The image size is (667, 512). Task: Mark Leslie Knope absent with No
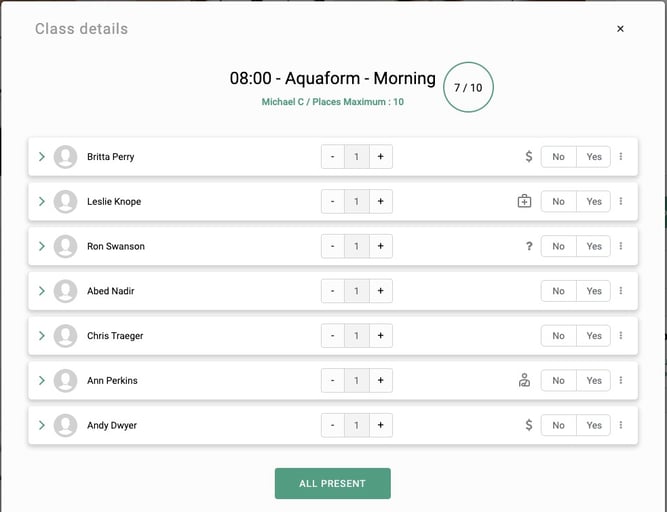(x=558, y=202)
